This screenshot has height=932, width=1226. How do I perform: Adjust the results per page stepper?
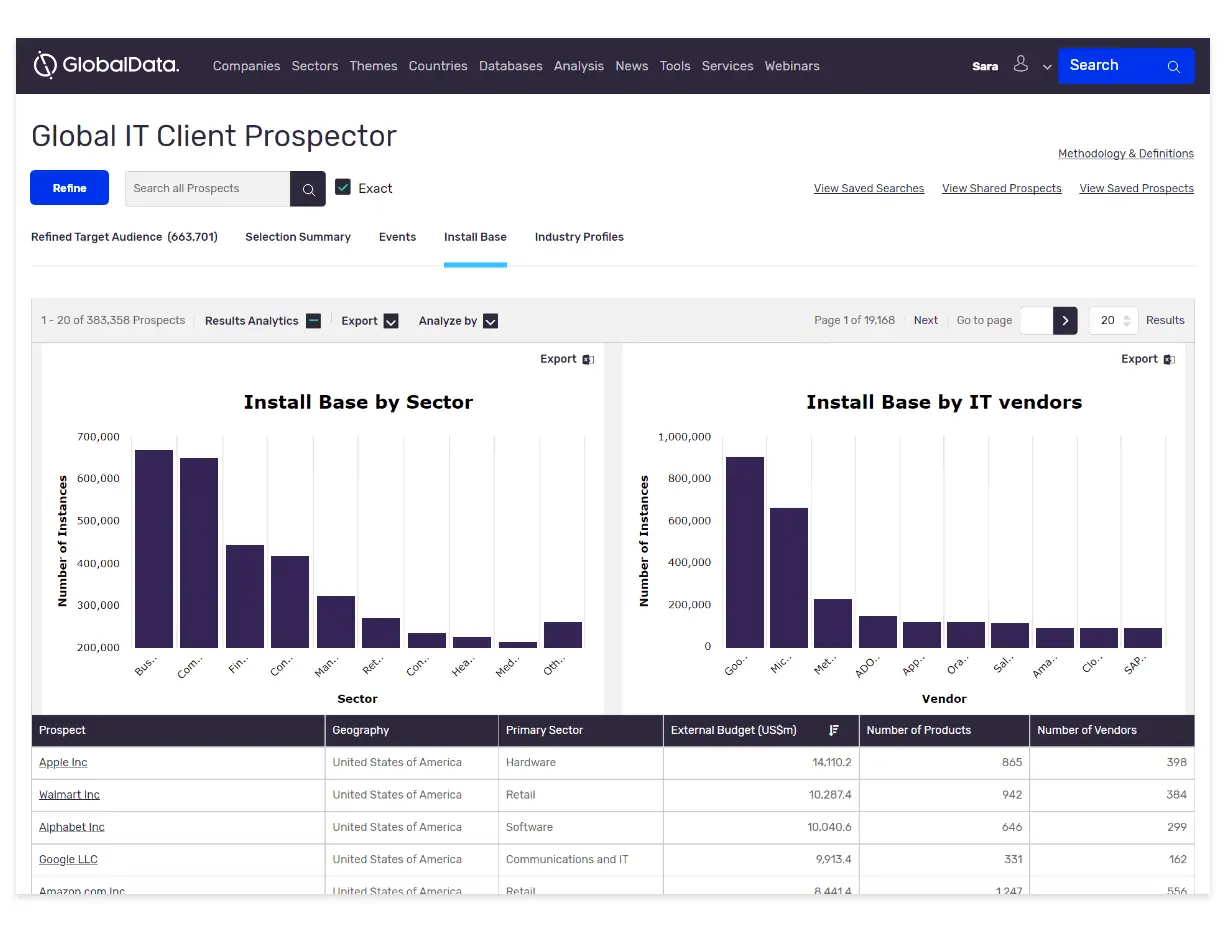pyautogui.click(x=1127, y=321)
